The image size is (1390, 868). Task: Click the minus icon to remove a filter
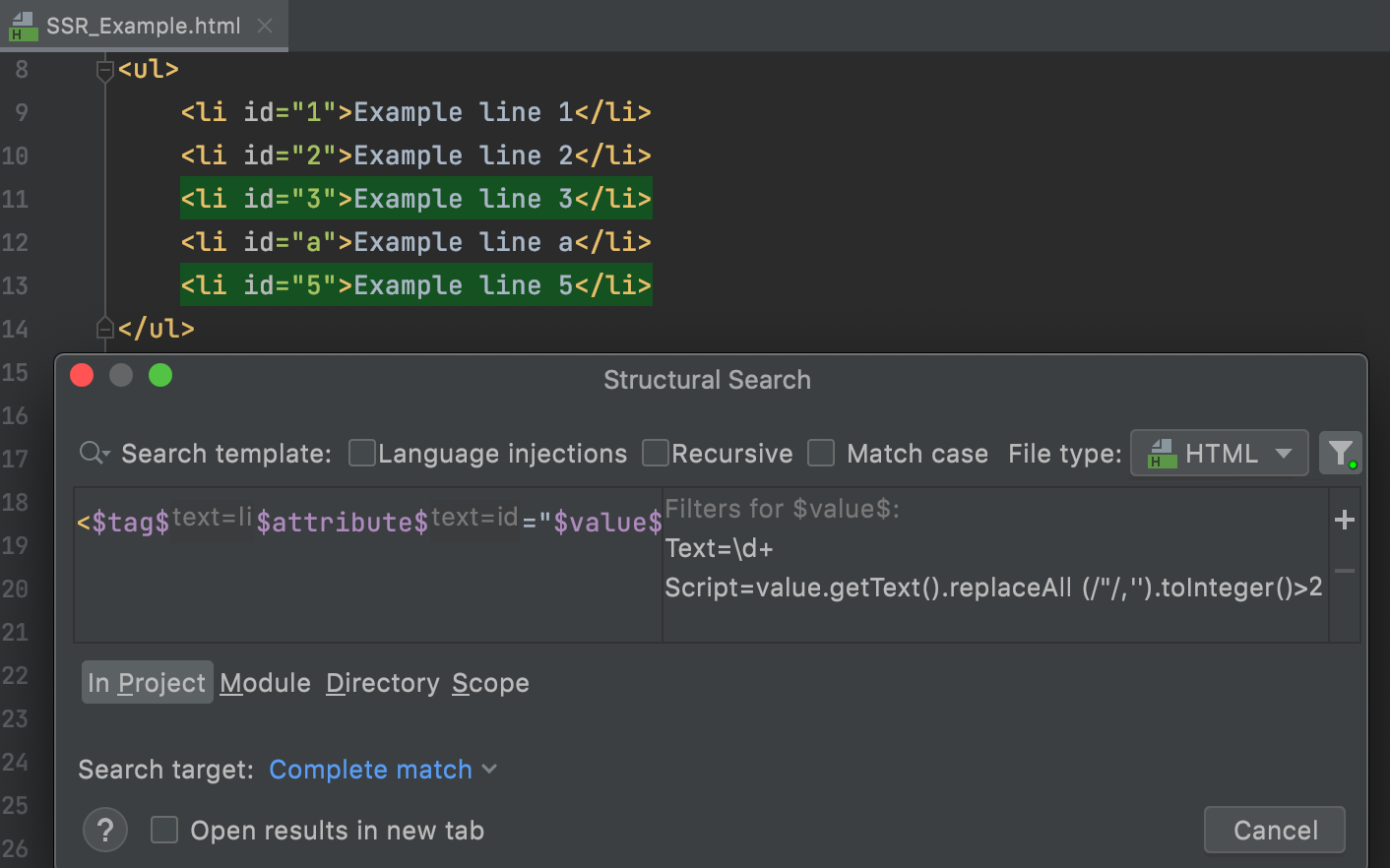click(x=1344, y=569)
